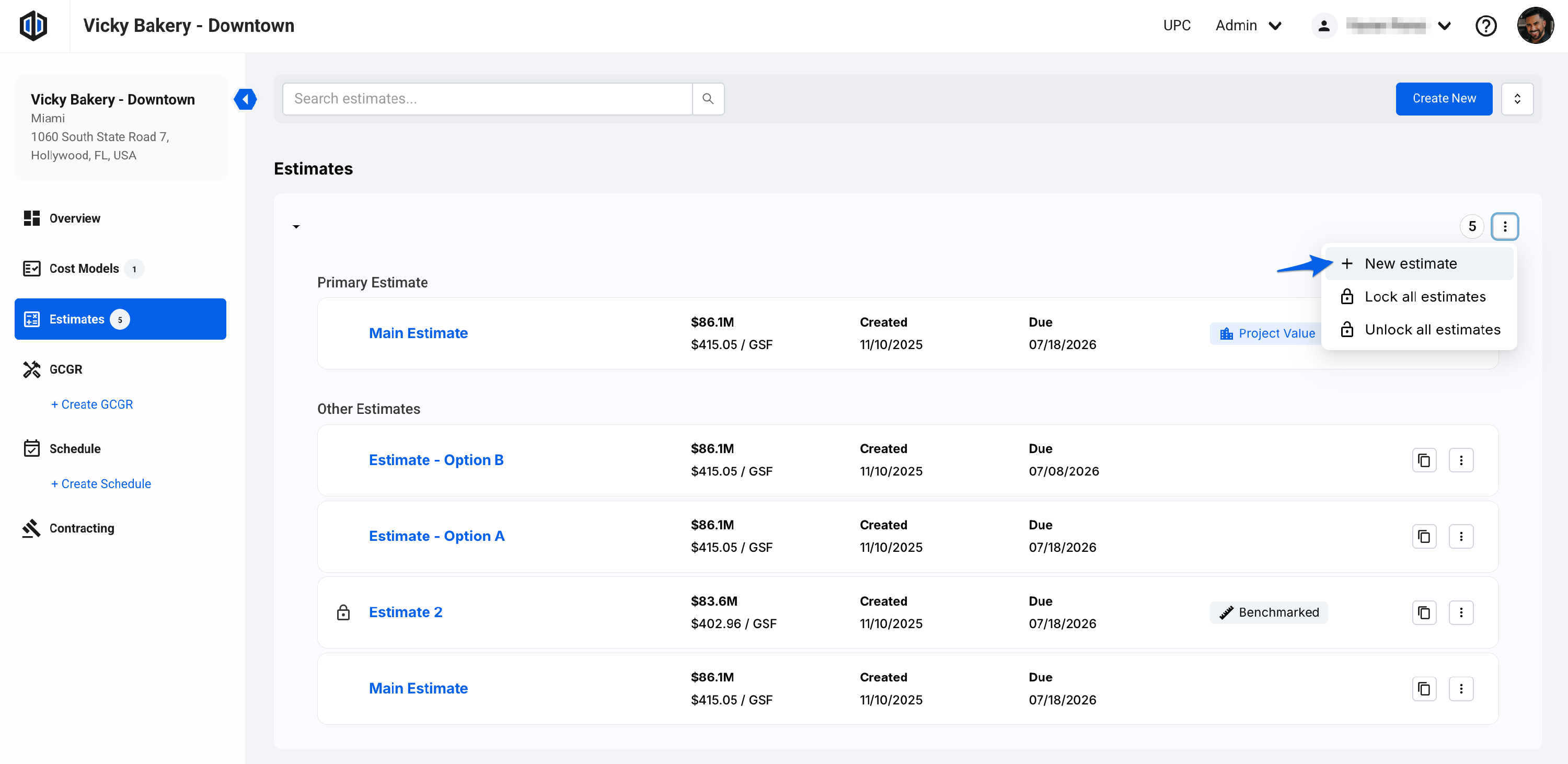Focus the Search estimates input field

pos(487,99)
